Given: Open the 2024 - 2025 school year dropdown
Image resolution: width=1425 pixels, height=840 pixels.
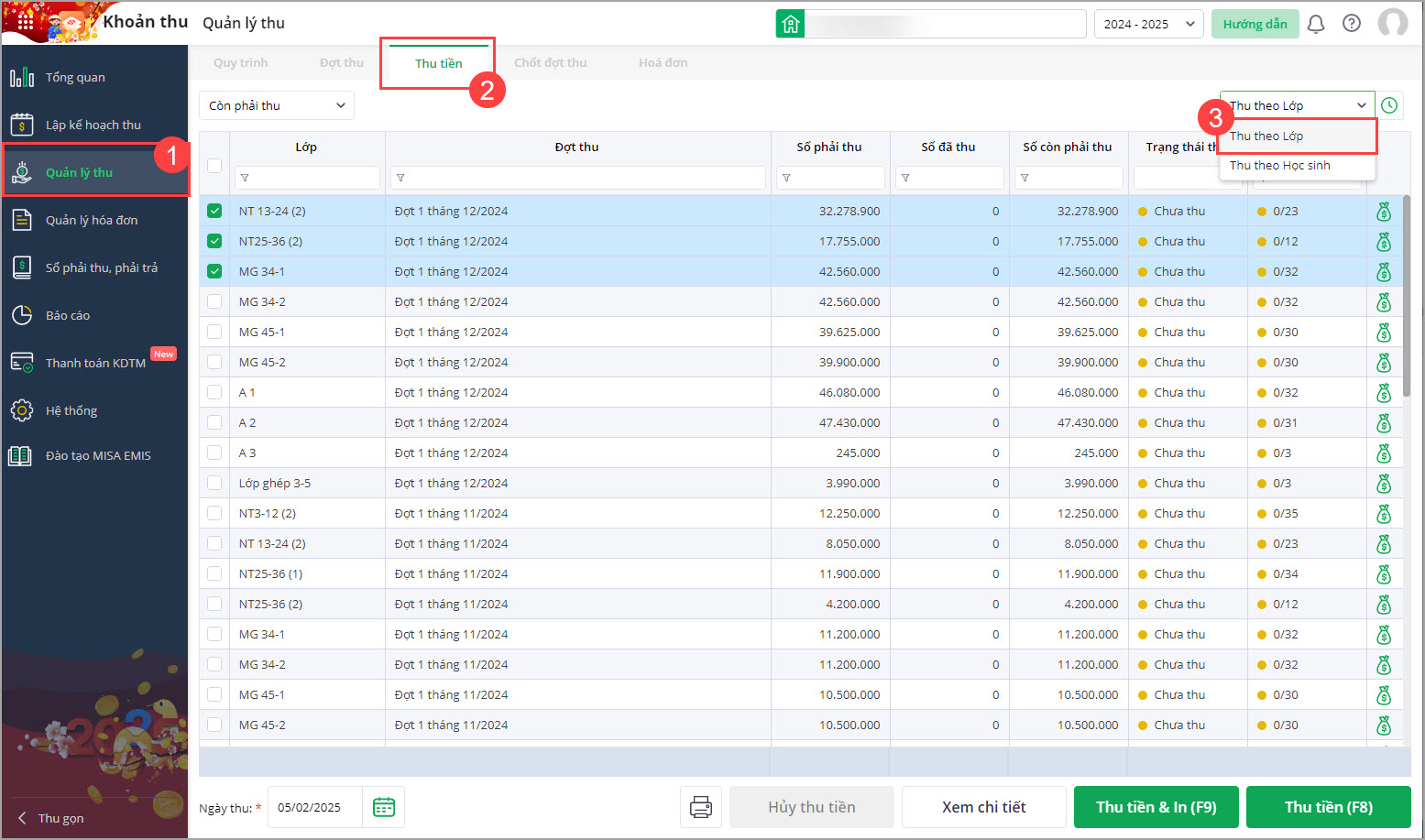Looking at the screenshot, I should 1149,24.
